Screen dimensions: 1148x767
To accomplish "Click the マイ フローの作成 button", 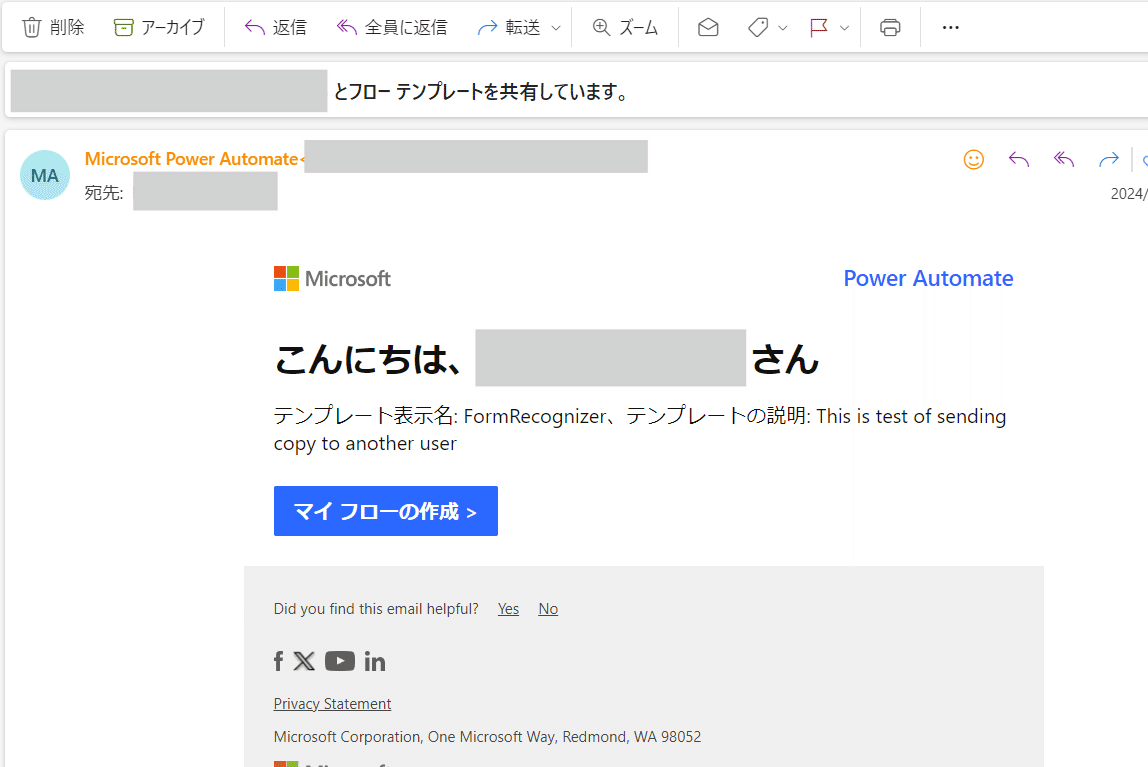I will (x=386, y=511).
